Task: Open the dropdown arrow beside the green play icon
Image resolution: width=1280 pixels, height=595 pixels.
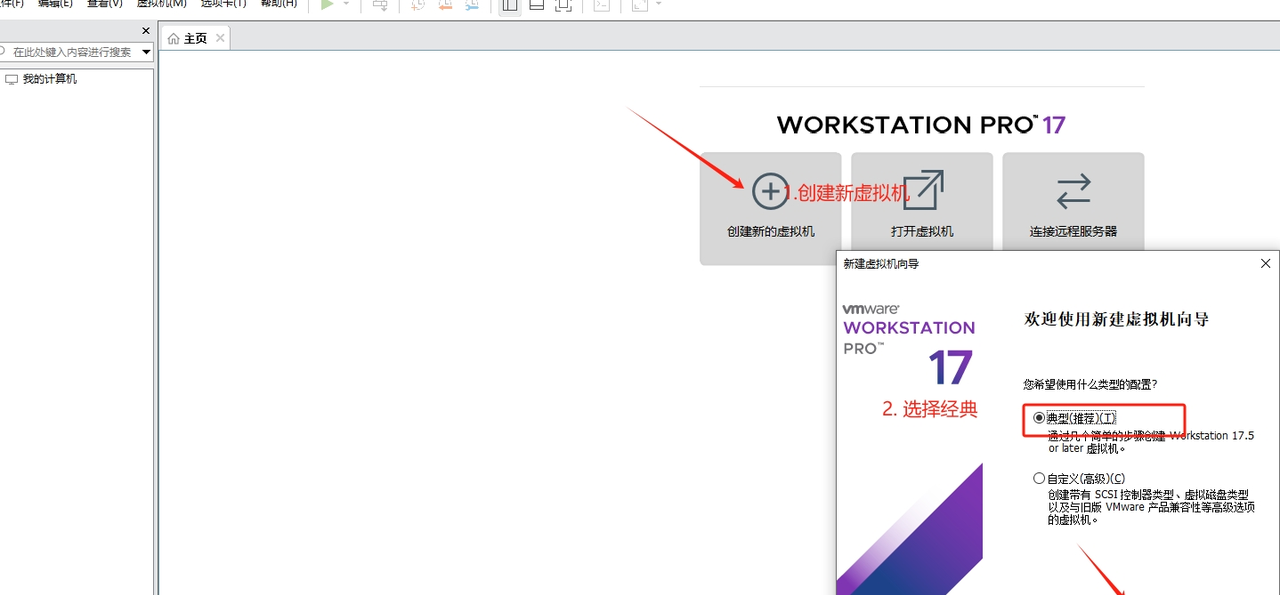Action: point(346,4)
